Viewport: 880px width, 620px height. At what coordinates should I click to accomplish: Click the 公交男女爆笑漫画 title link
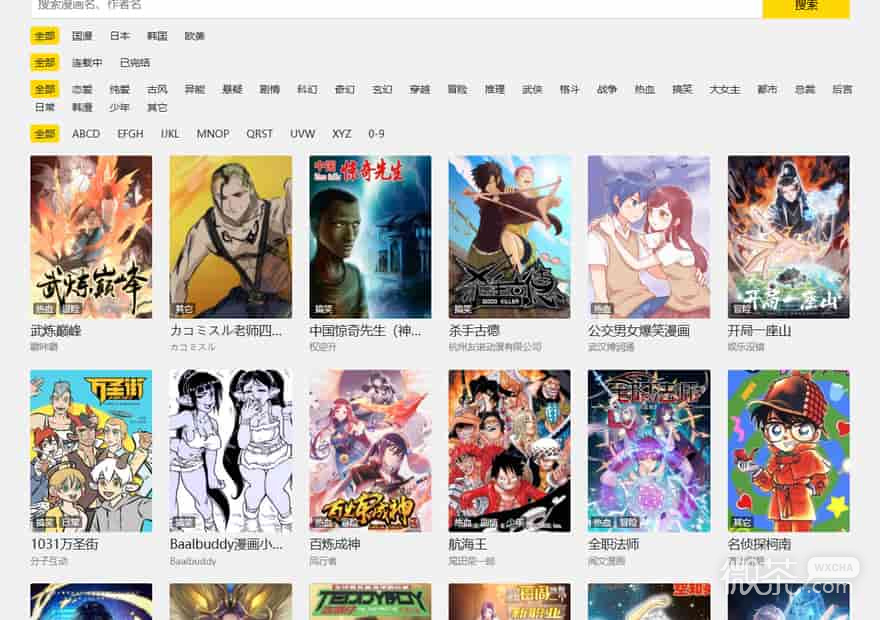(x=639, y=331)
